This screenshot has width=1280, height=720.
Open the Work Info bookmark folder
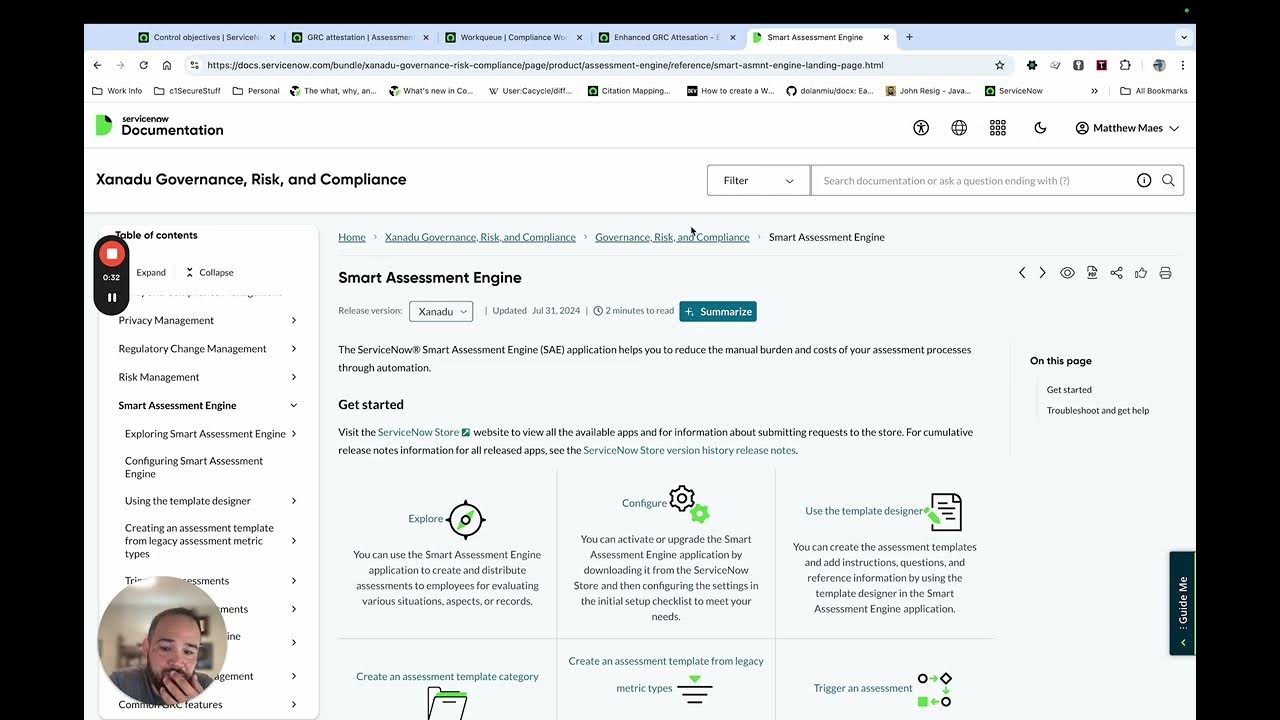117,91
